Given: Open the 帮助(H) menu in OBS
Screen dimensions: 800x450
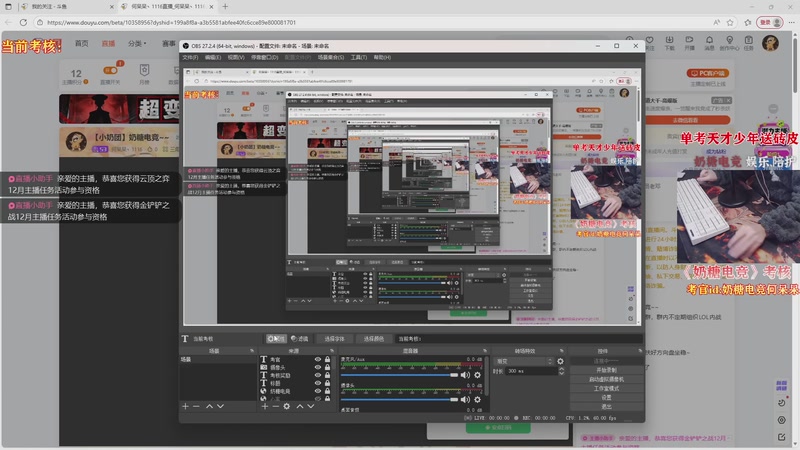Looking at the screenshot, I should tap(382, 57).
